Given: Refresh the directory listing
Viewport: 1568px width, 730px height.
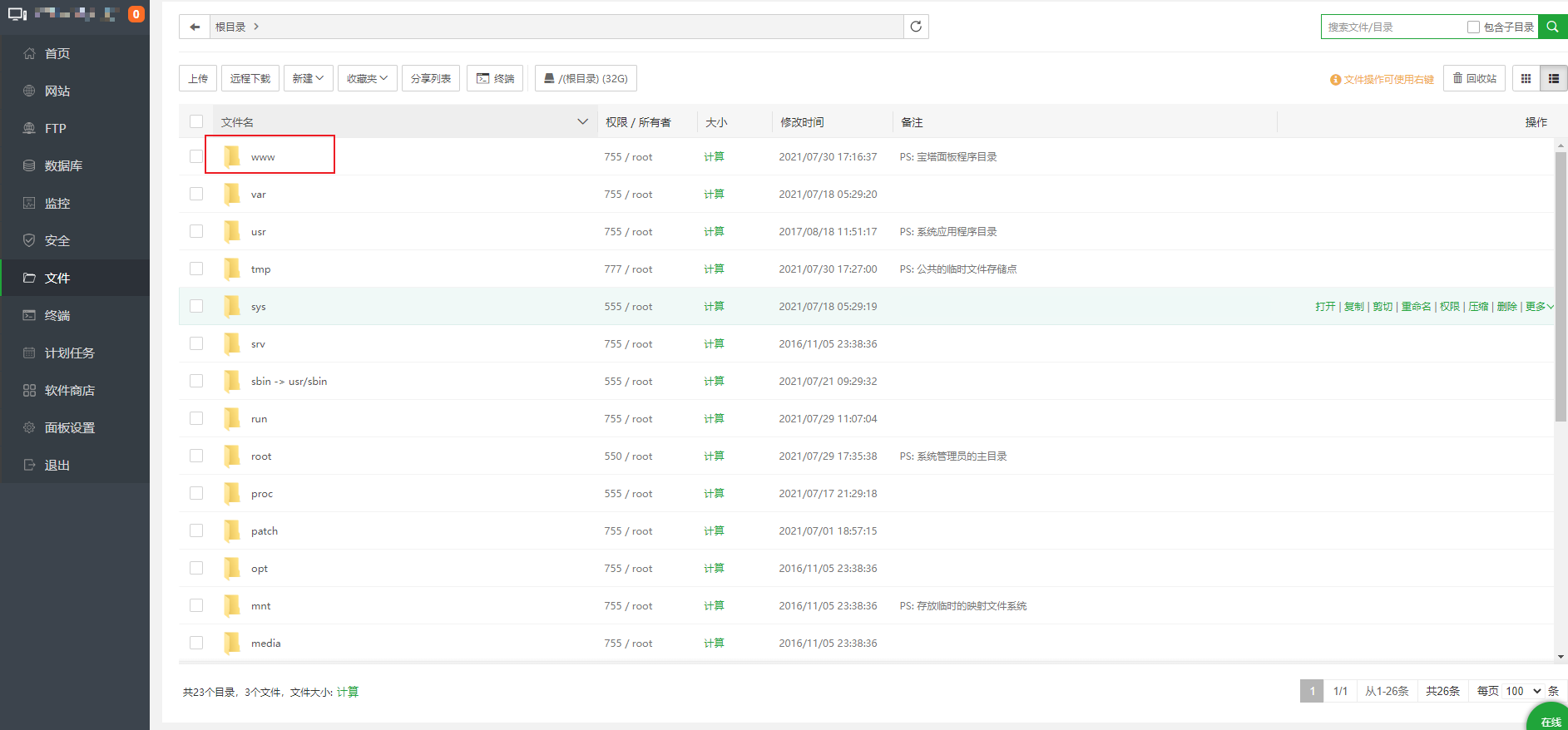Looking at the screenshot, I should (x=916, y=27).
